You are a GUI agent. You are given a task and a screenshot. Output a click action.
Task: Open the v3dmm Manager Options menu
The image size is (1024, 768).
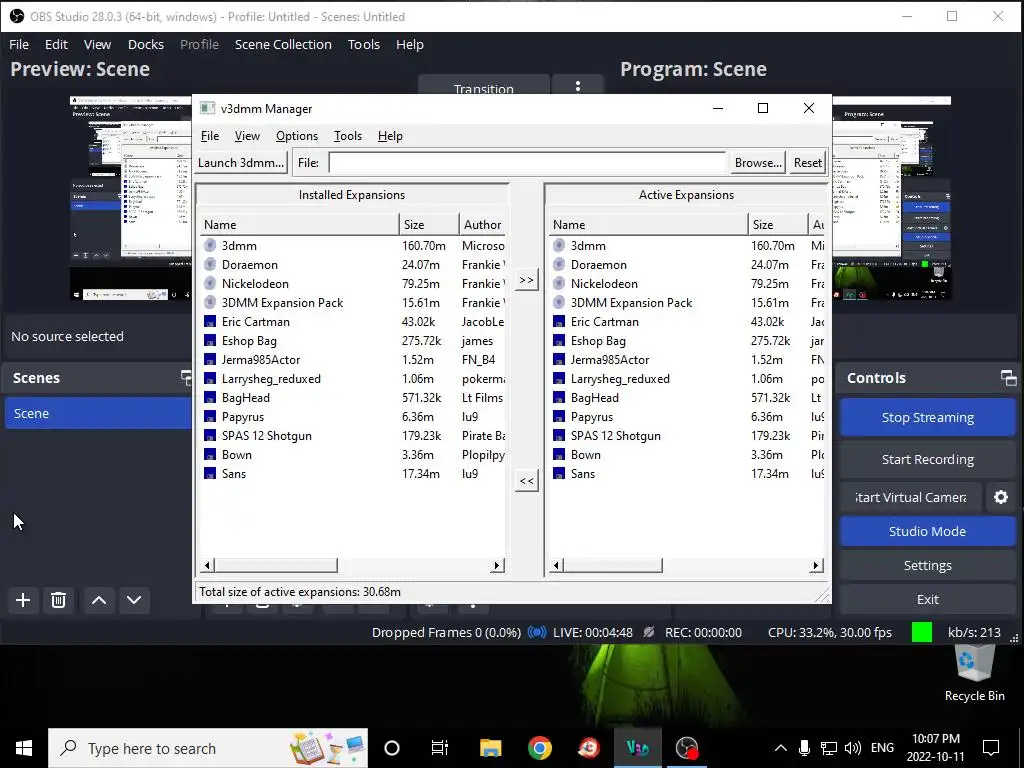296,136
